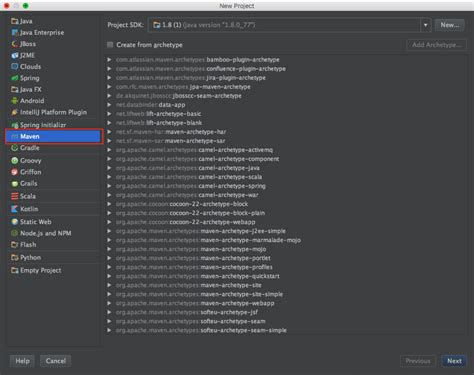Enable Create from archetype checkbox
The image size is (474, 375).
110,45
